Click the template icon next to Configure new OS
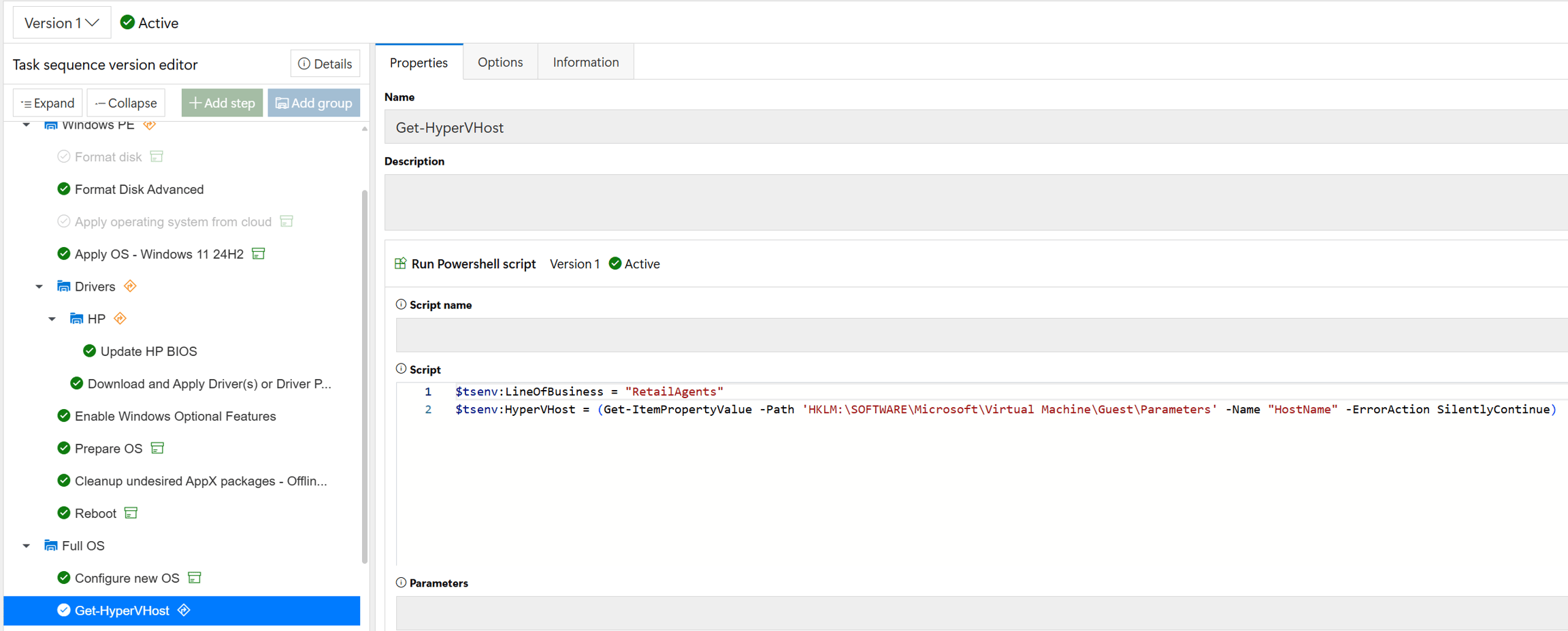The image size is (1568, 631). click(x=195, y=578)
